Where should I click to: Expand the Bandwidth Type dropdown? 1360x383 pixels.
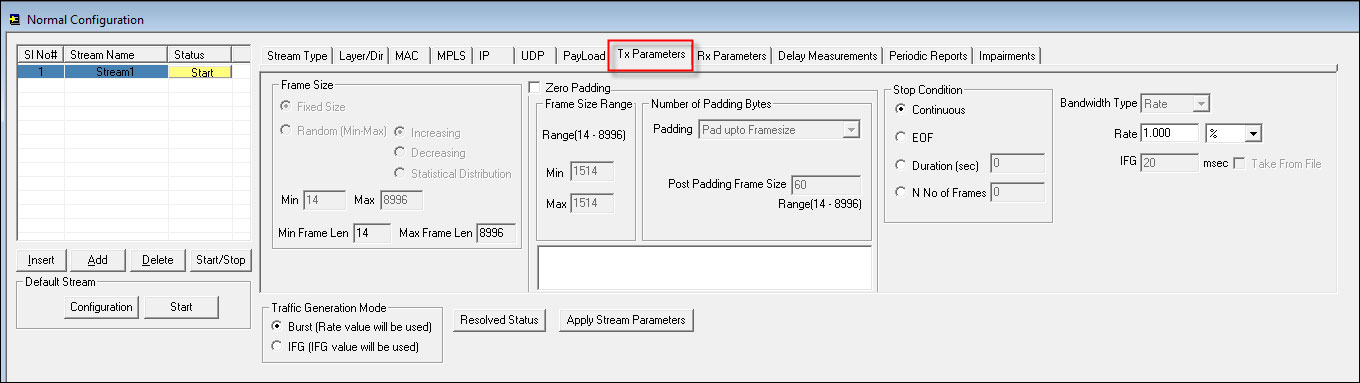[1203, 103]
